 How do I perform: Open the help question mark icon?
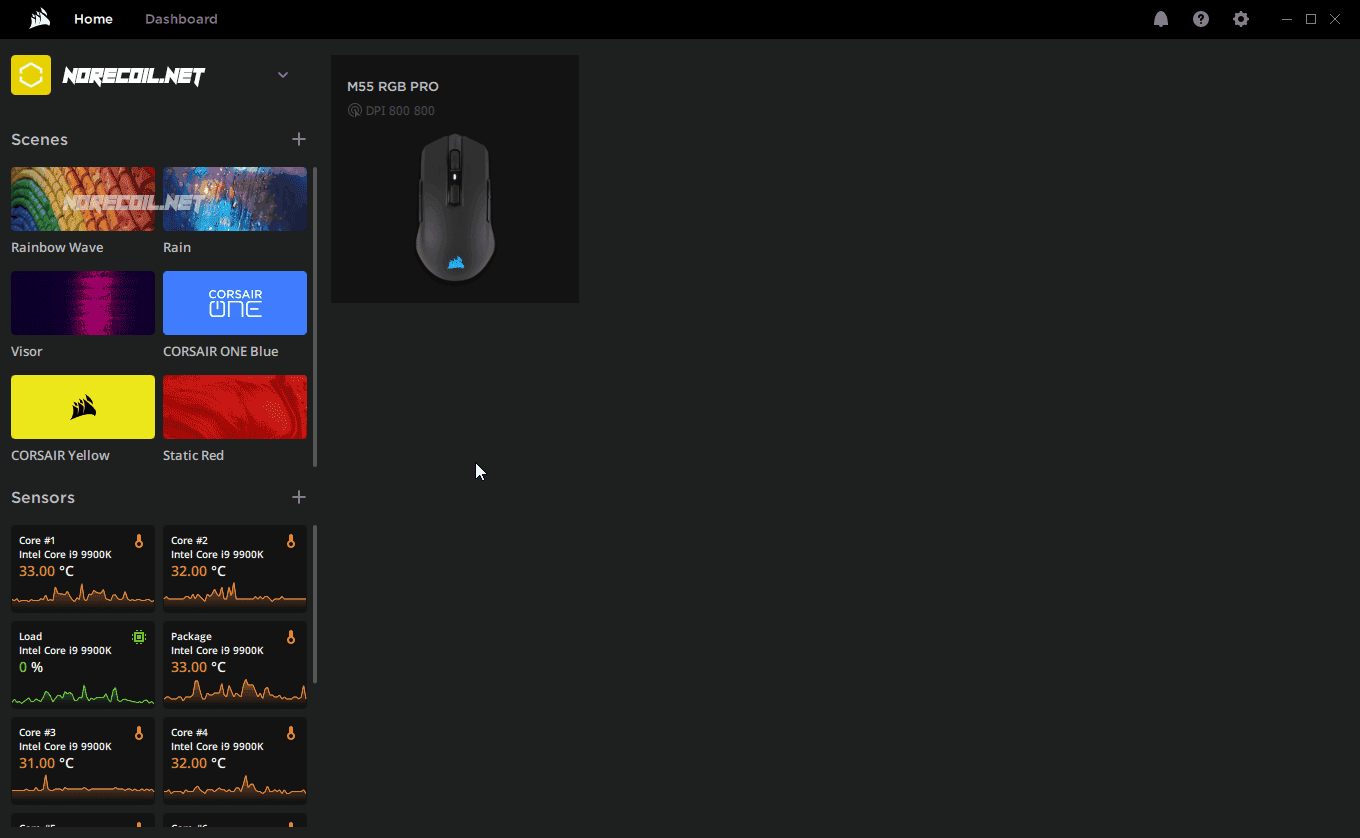click(x=1201, y=19)
